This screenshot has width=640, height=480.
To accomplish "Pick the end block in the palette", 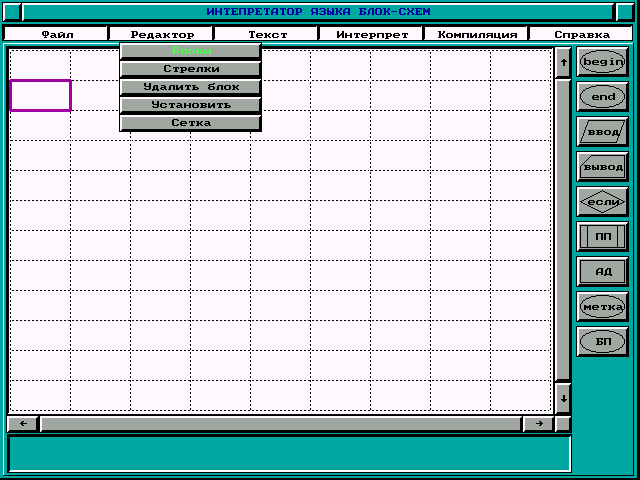I will pos(602,97).
